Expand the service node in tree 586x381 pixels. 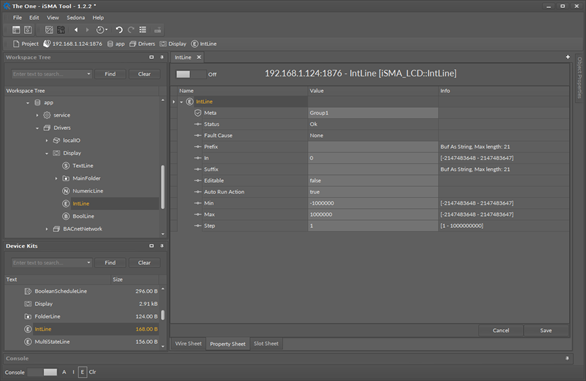coord(37,115)
